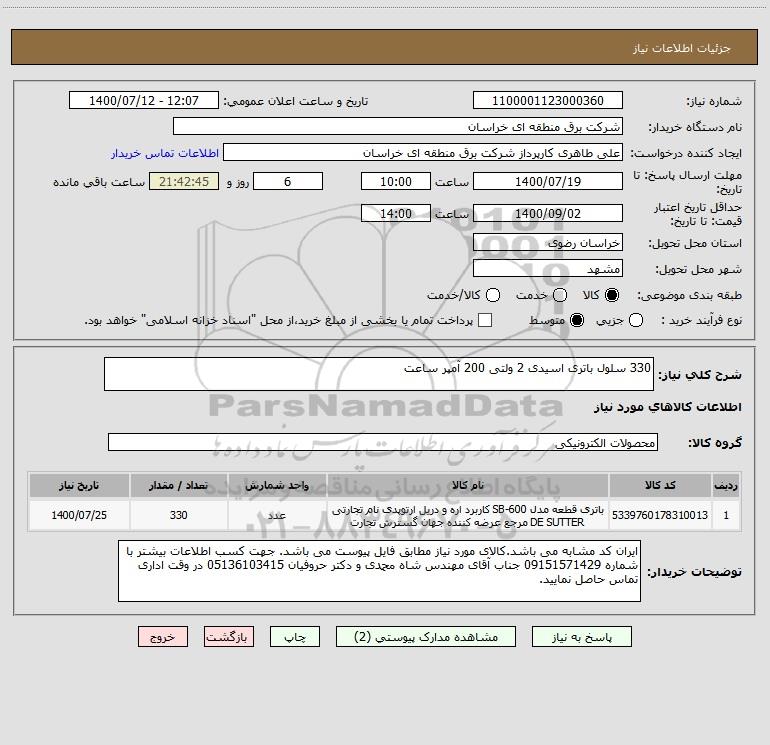Click the توضیحات خریدار label
Screen dimensions: 770x745
click(694, 572)
